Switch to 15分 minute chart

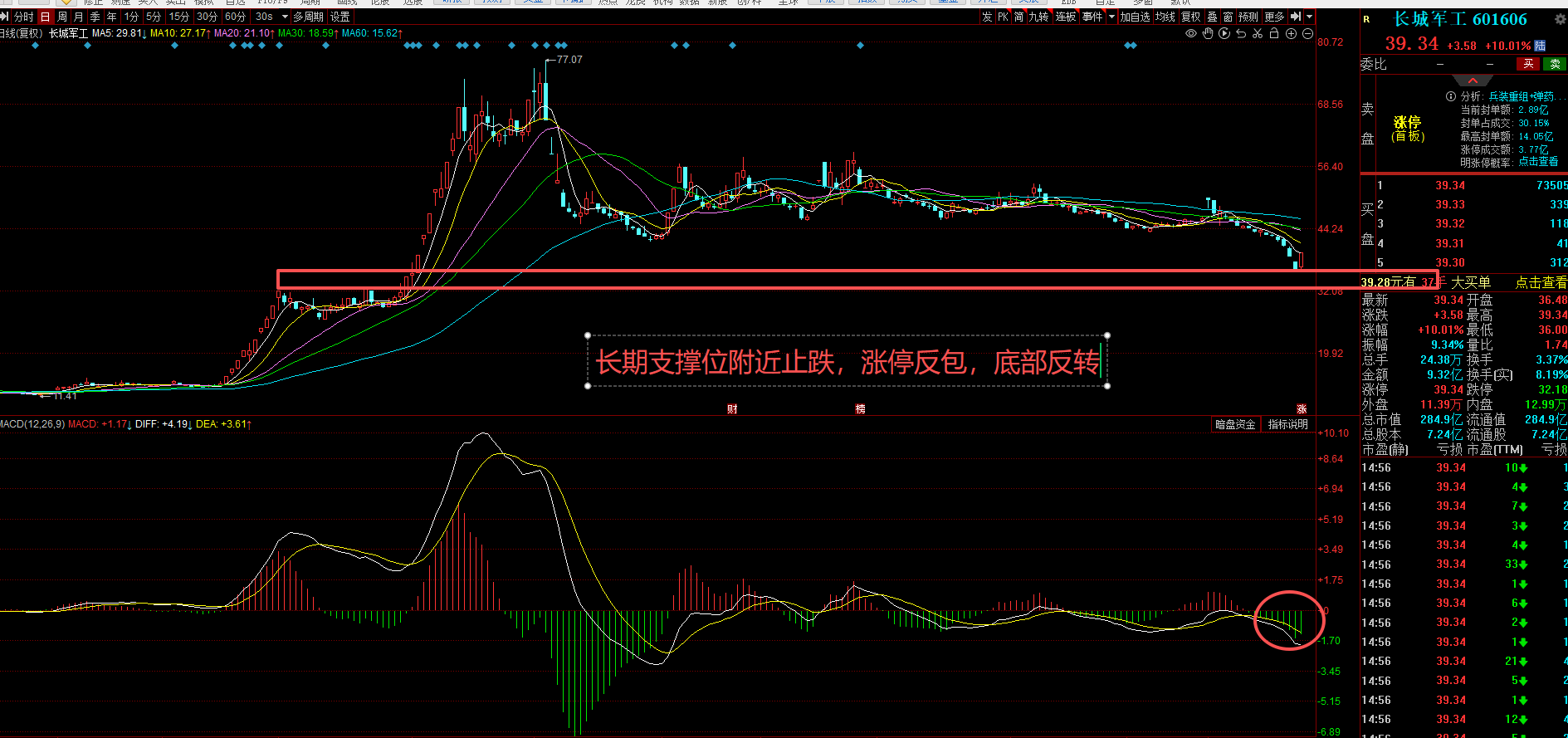coord(178,17)
